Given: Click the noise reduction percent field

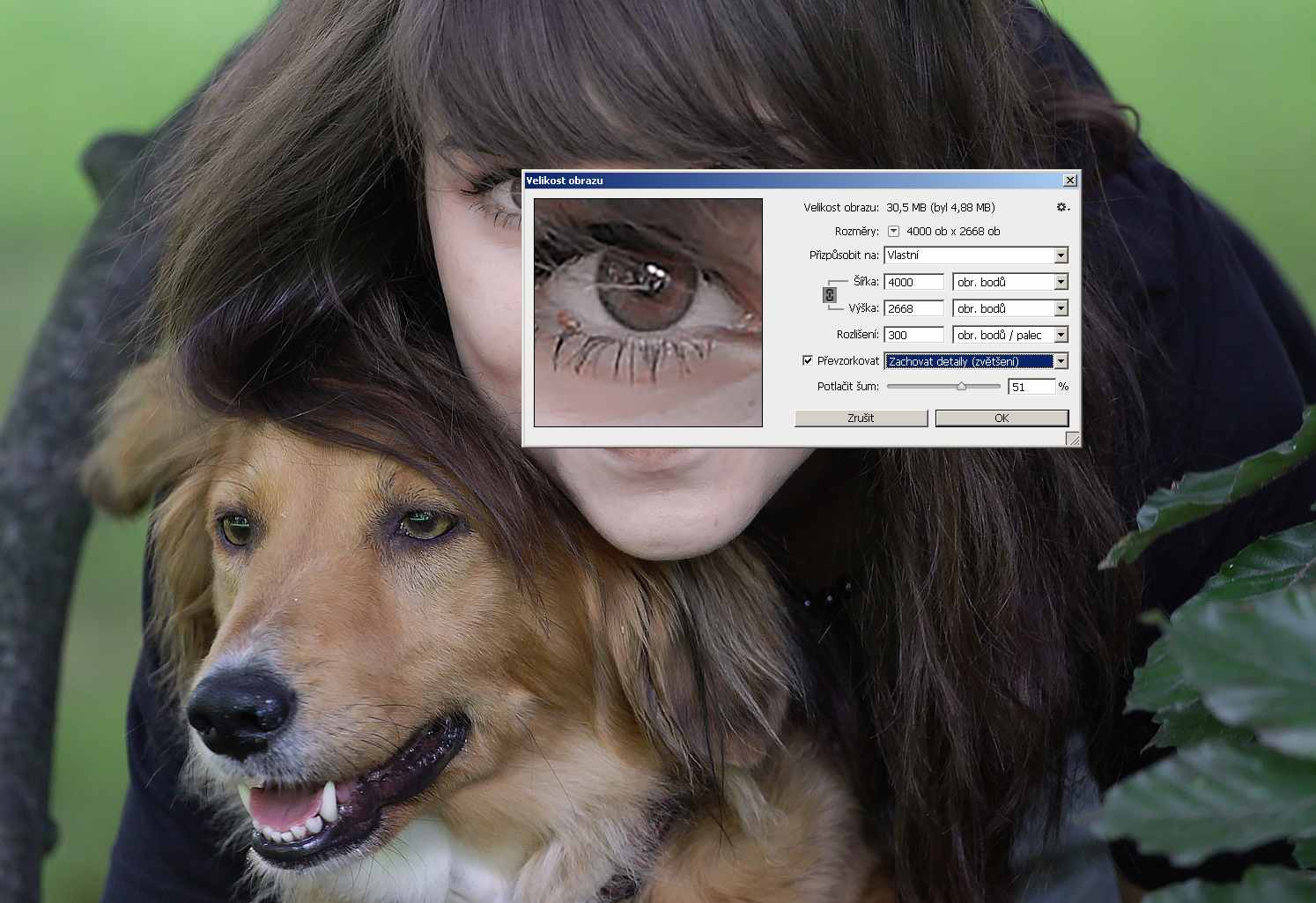Looking at the screenshot, I should (1031, 387).
